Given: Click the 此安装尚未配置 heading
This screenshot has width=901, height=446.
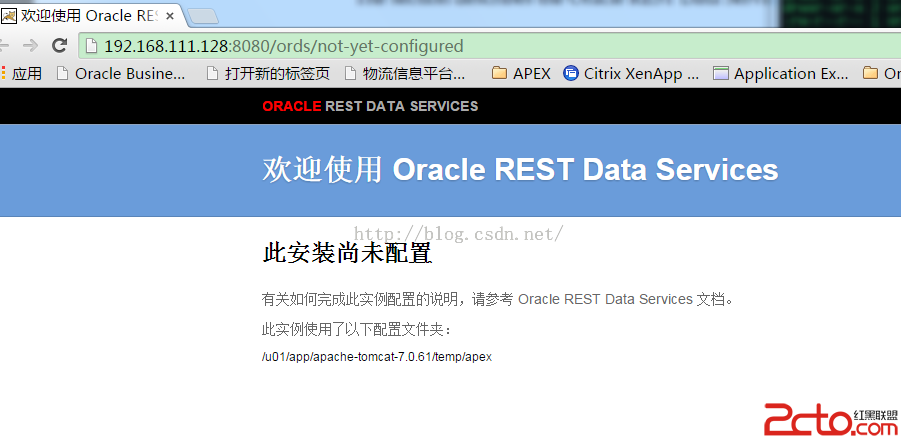Looking at the screenshot, I should (347, 253).
